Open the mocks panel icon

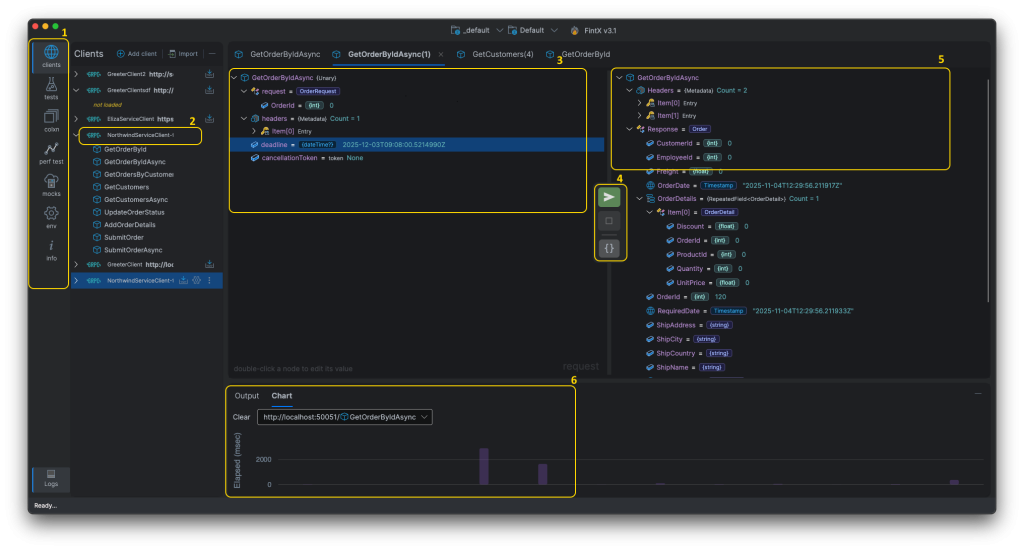[51, 184]
